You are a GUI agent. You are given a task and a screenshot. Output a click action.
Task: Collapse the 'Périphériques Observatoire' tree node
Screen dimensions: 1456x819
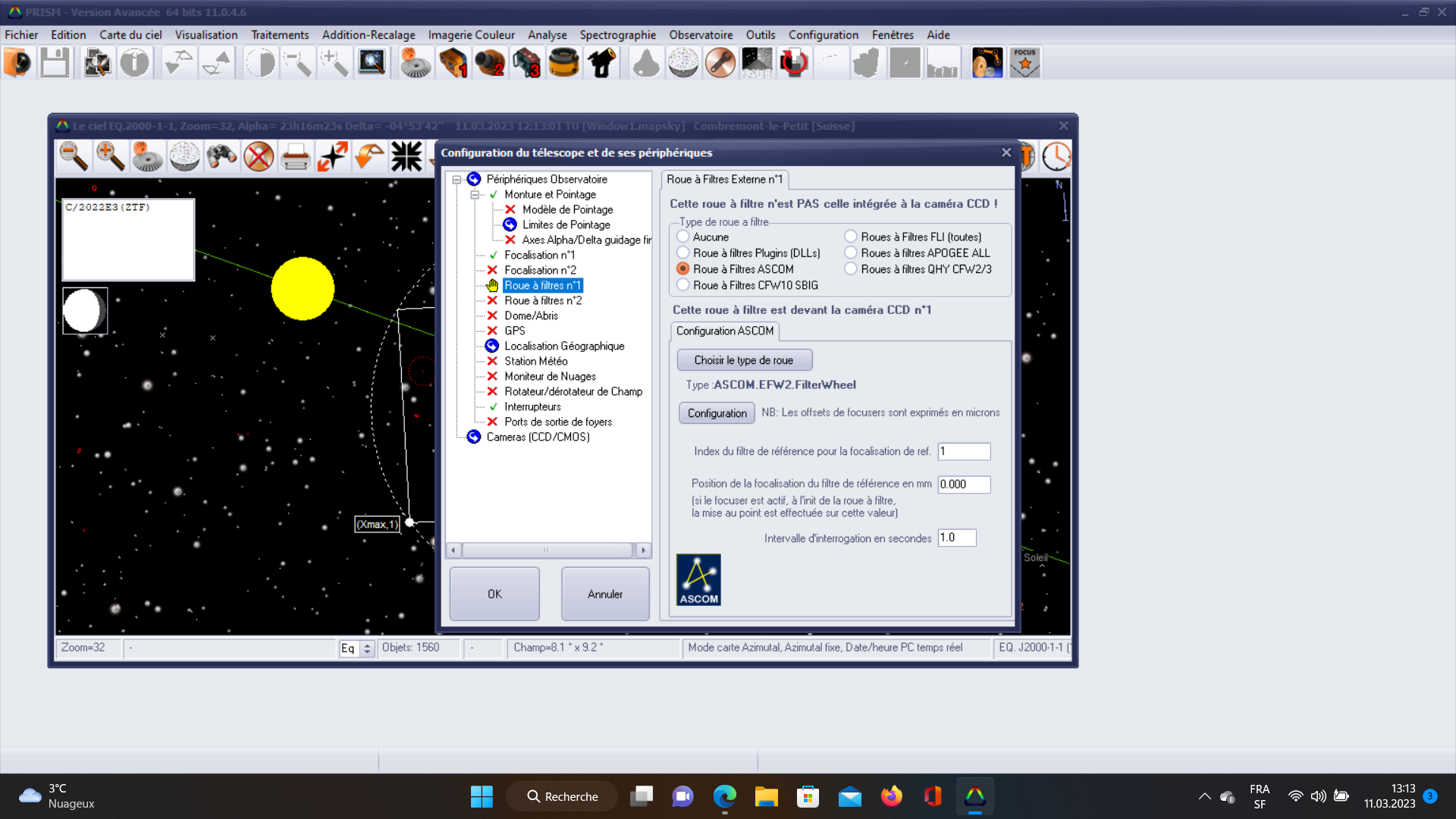coord(457,180)
